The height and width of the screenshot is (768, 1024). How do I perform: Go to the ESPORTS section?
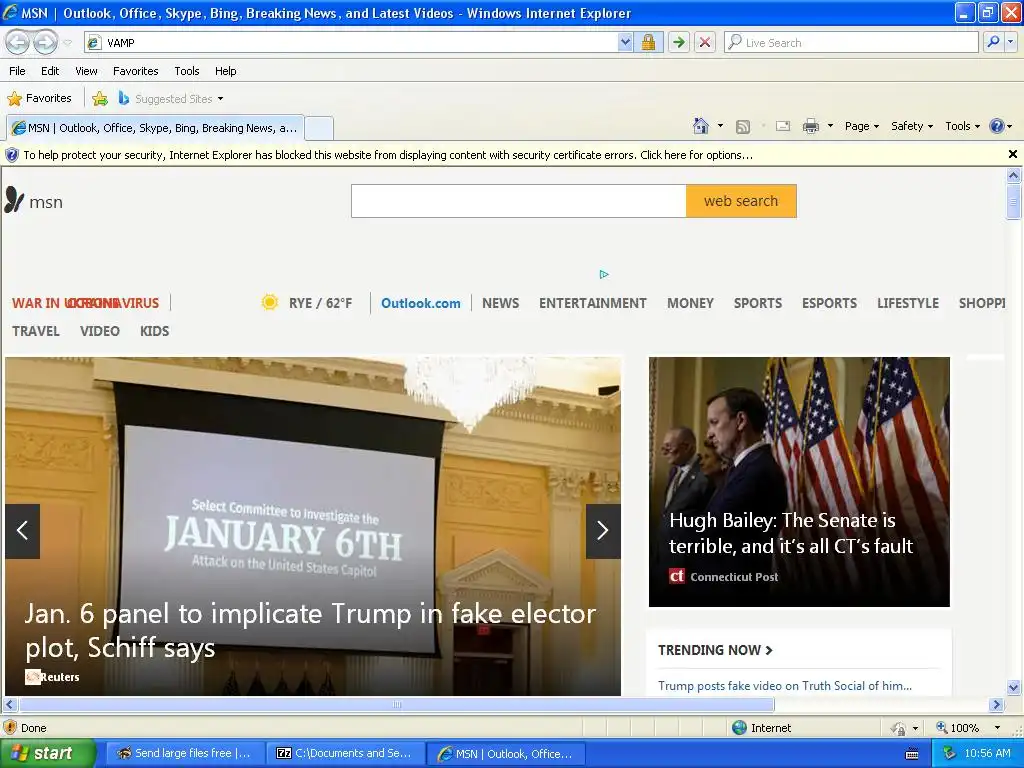[829, 303]
